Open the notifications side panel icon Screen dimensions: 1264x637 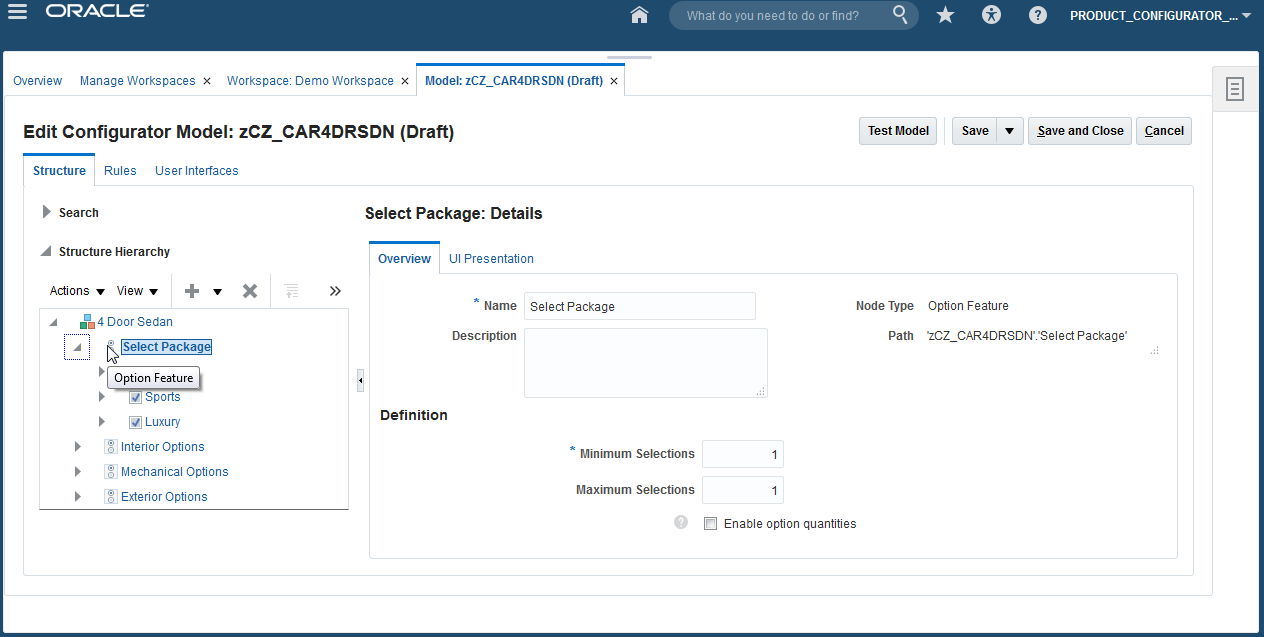point(1235,88)
